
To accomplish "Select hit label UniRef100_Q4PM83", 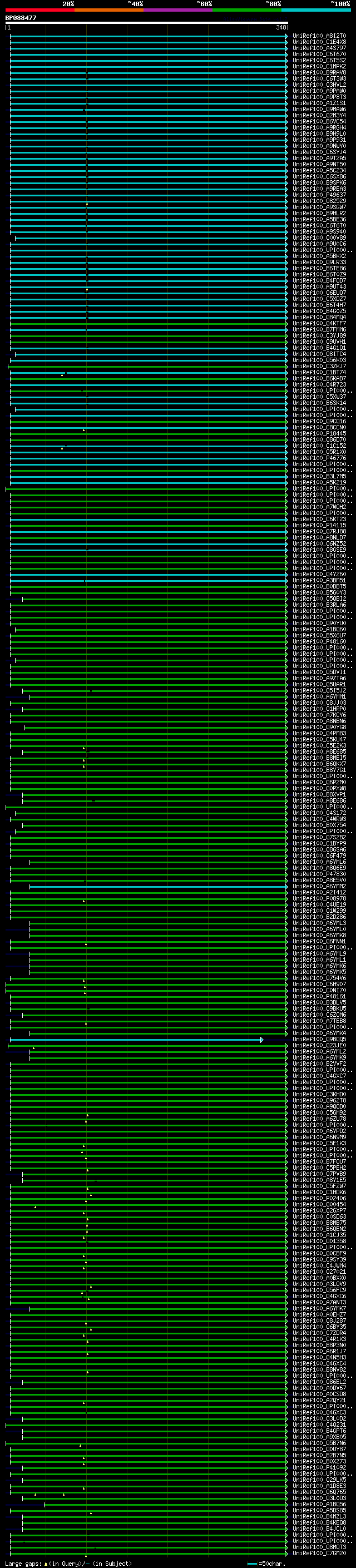I will tap(319, 734).
